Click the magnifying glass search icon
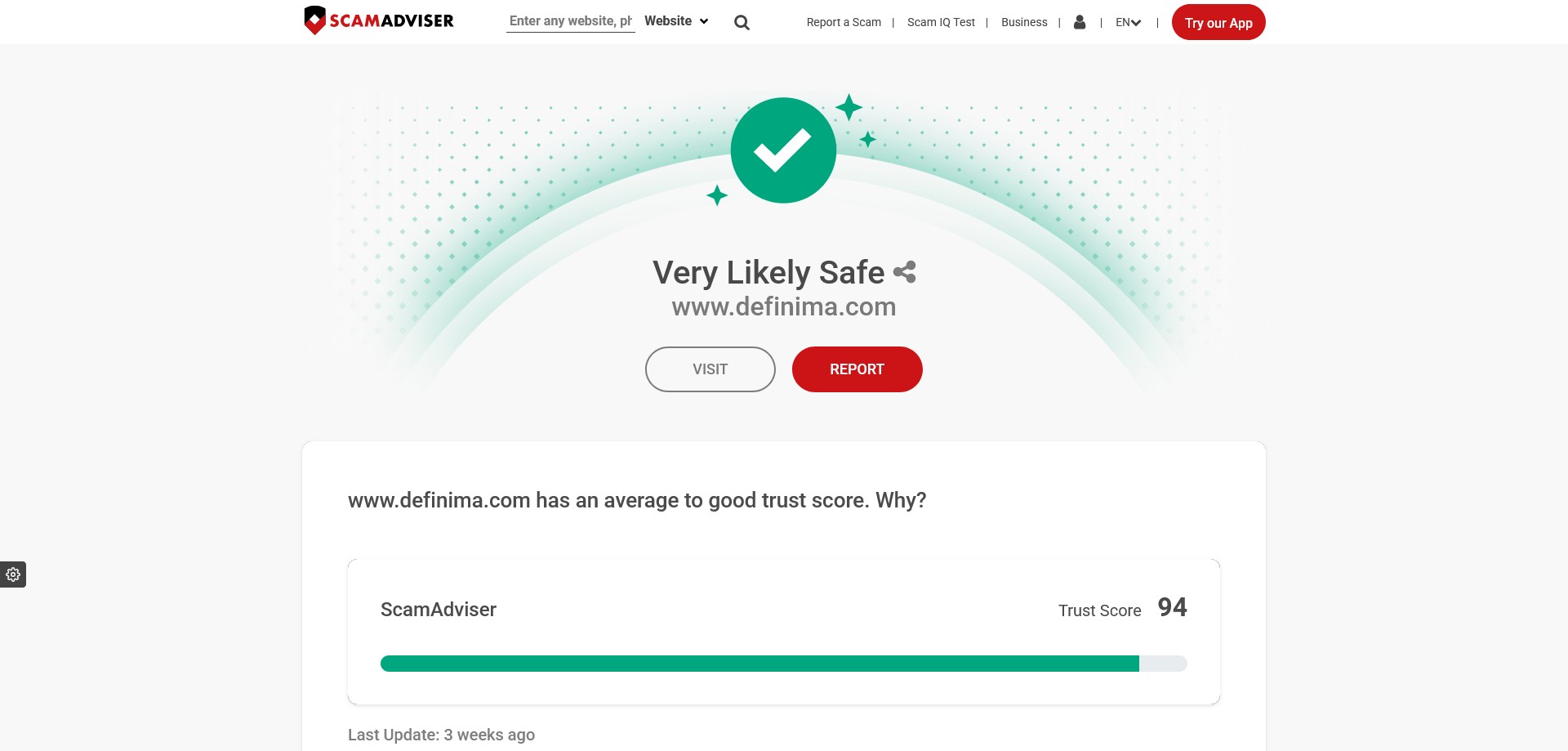1568x751 pixels. pos(742,23)
